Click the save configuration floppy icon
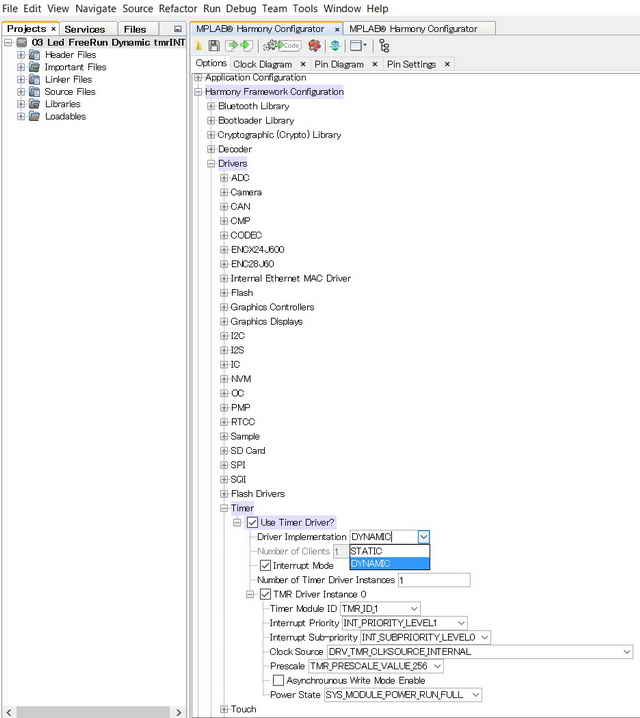Screen dimensions: 640x718 [x=214, y=46]
